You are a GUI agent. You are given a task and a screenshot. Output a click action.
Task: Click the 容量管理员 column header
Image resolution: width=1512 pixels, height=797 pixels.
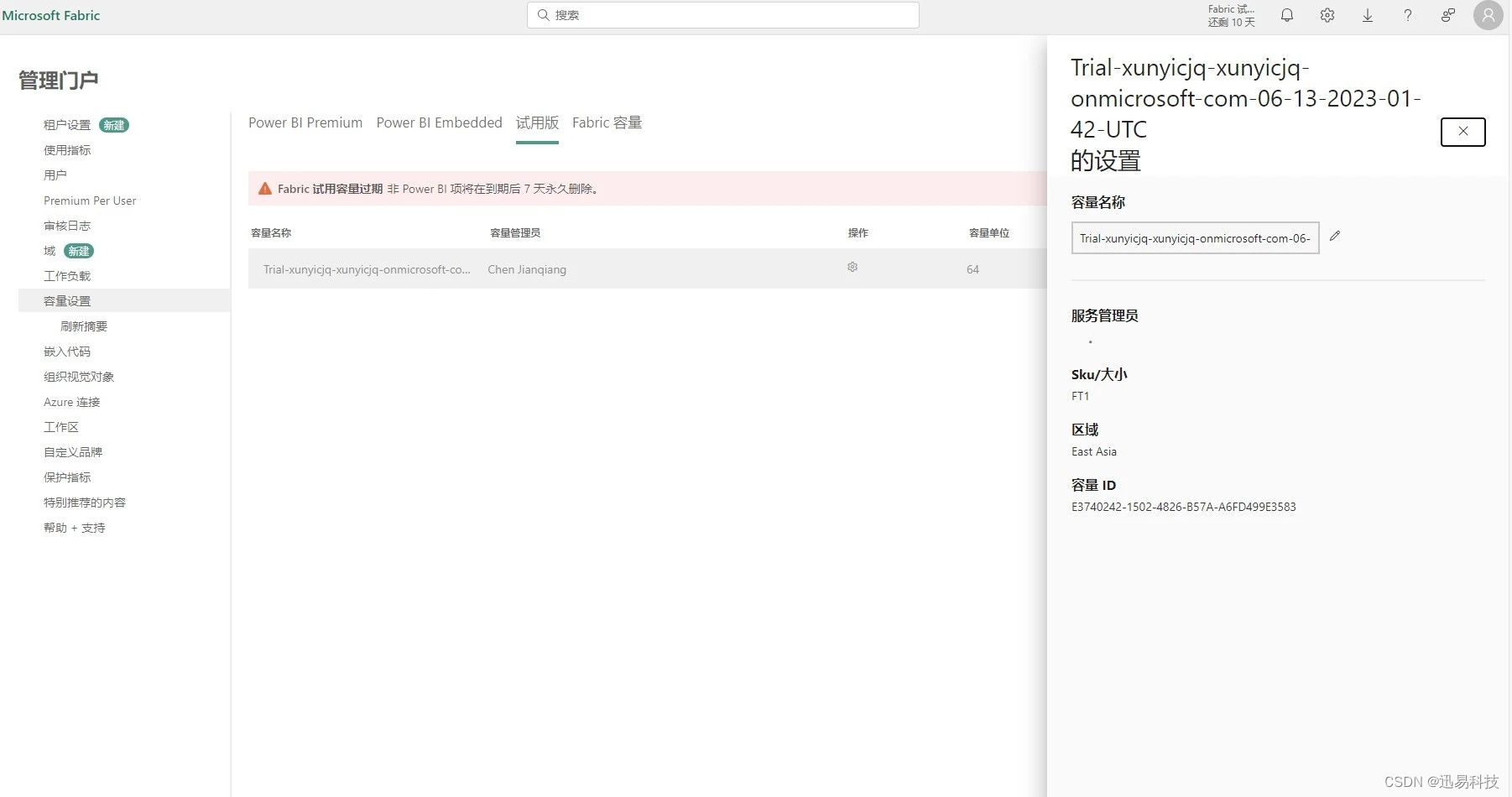click(515, 232)
